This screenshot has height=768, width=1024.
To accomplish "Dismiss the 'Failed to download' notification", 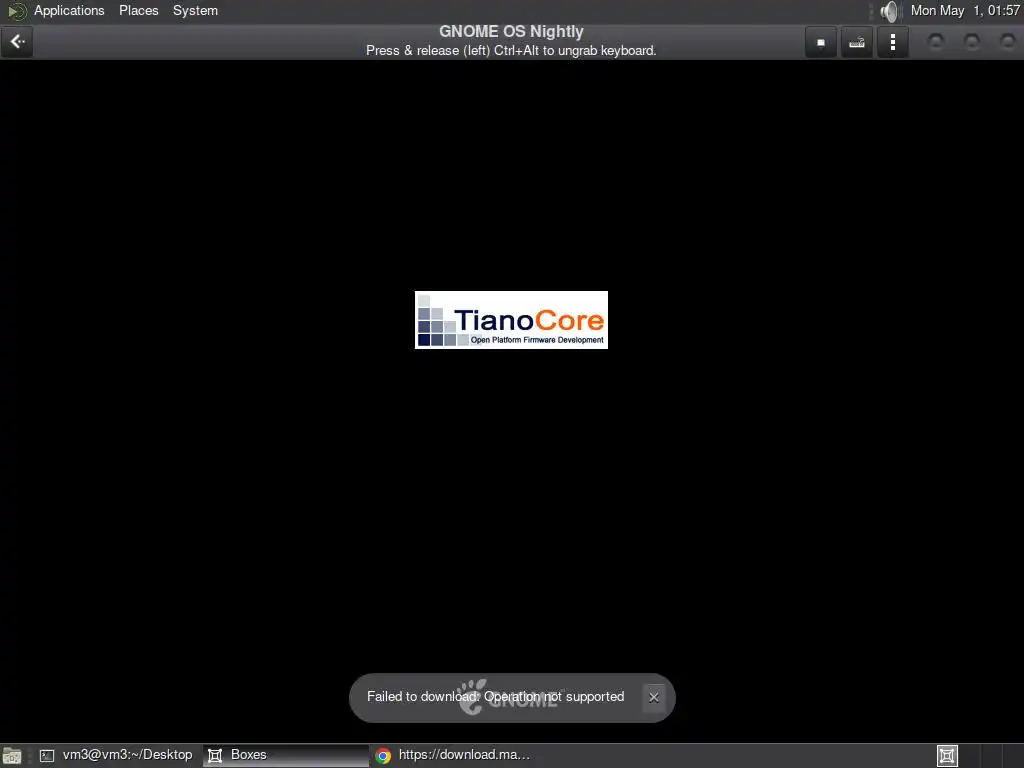I will pos(654,697).
